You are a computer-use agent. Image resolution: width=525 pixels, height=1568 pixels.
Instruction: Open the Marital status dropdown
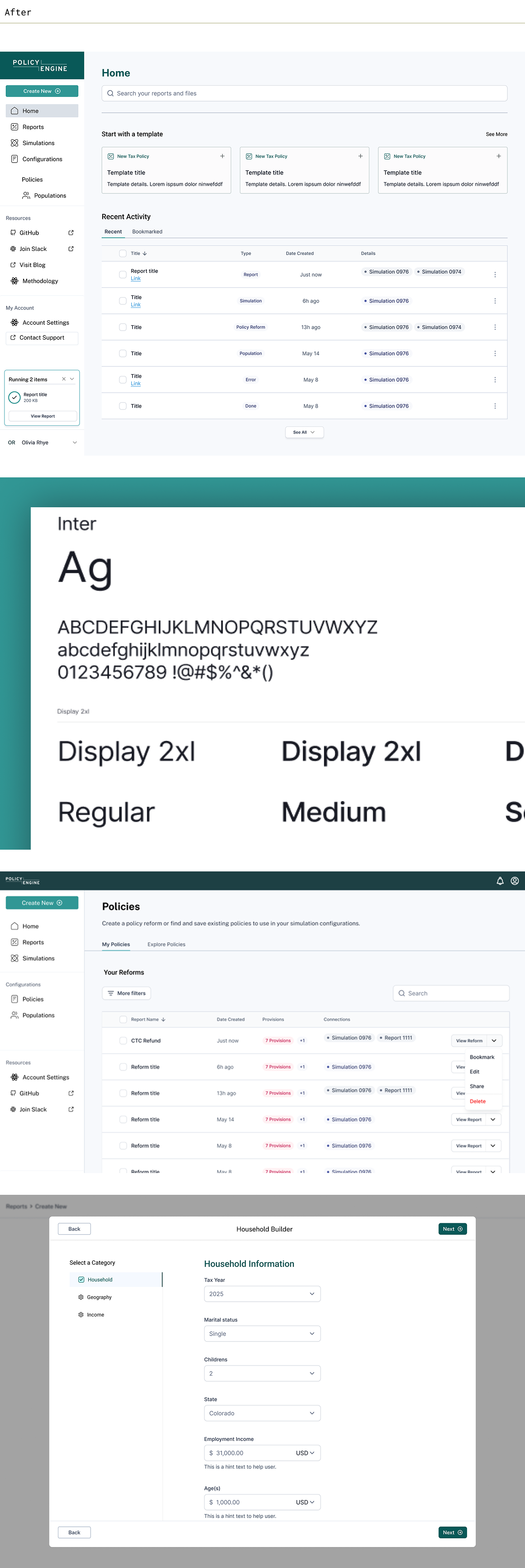(x=262, y=1333)
